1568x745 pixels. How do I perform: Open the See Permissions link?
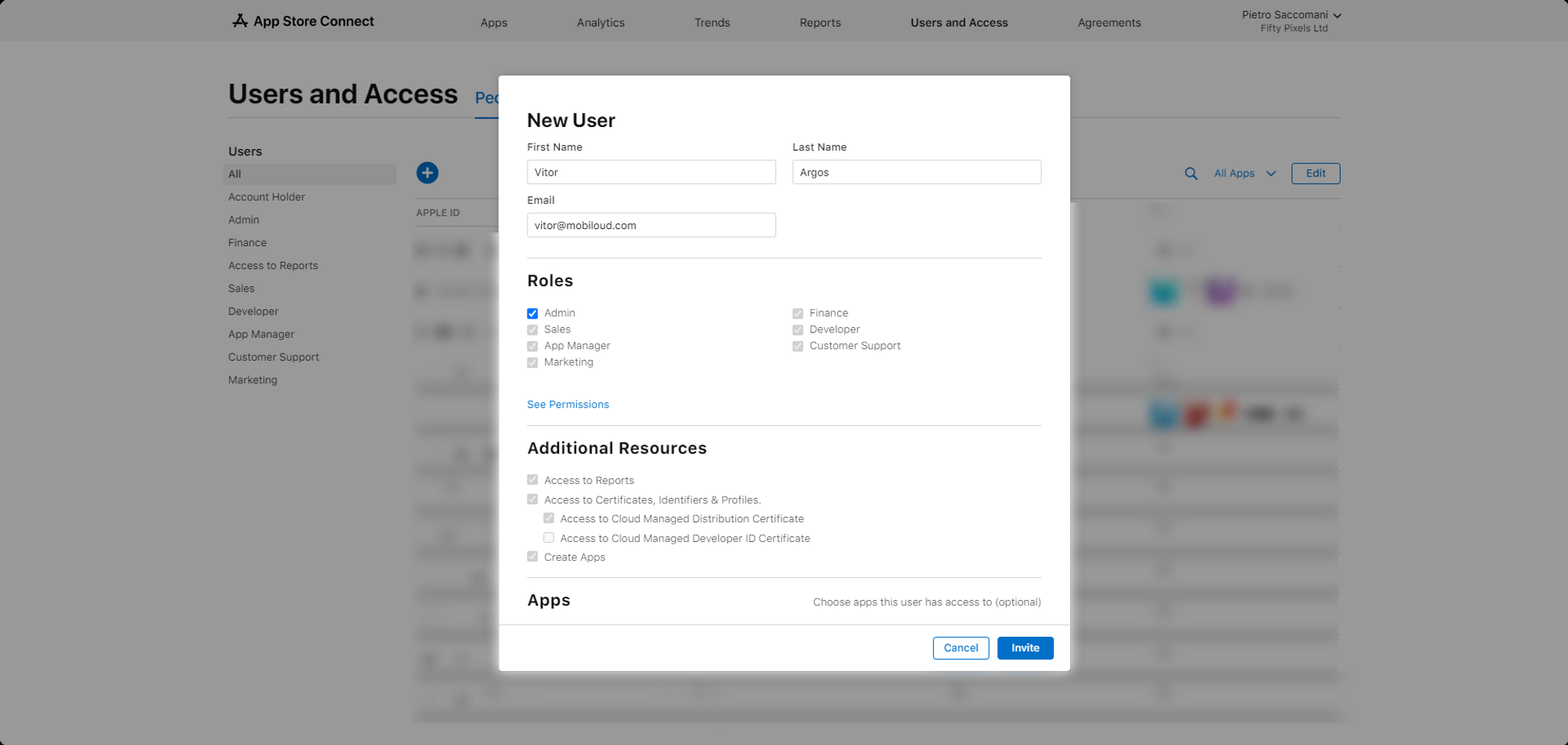(568, 405)
